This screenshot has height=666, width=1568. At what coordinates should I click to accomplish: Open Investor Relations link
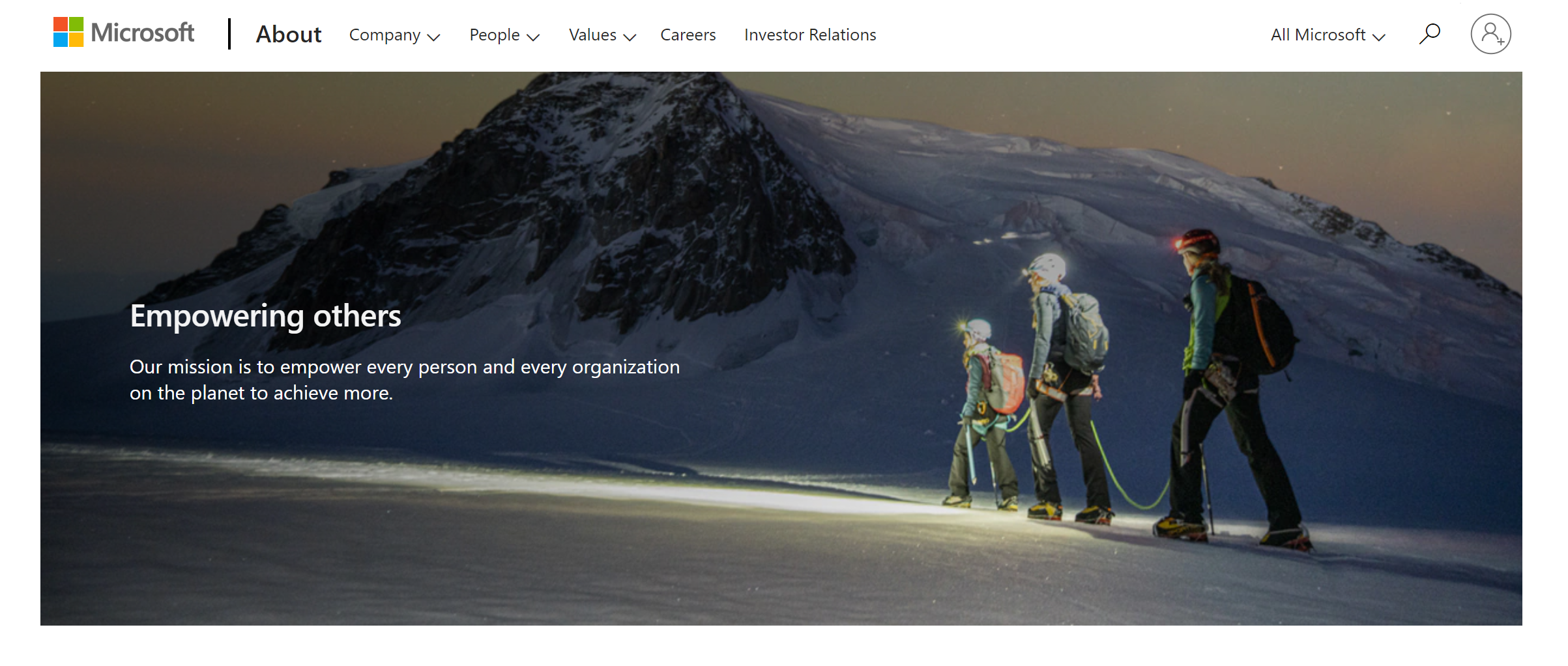(810, 35)
